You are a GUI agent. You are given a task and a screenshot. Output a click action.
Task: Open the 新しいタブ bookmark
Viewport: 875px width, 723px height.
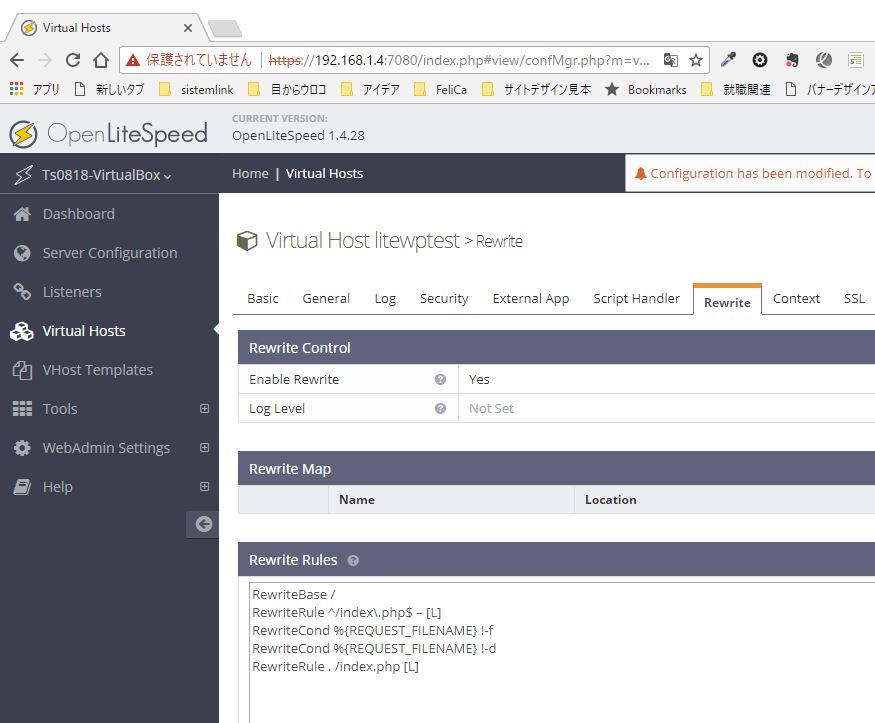(x=109, y=89)
